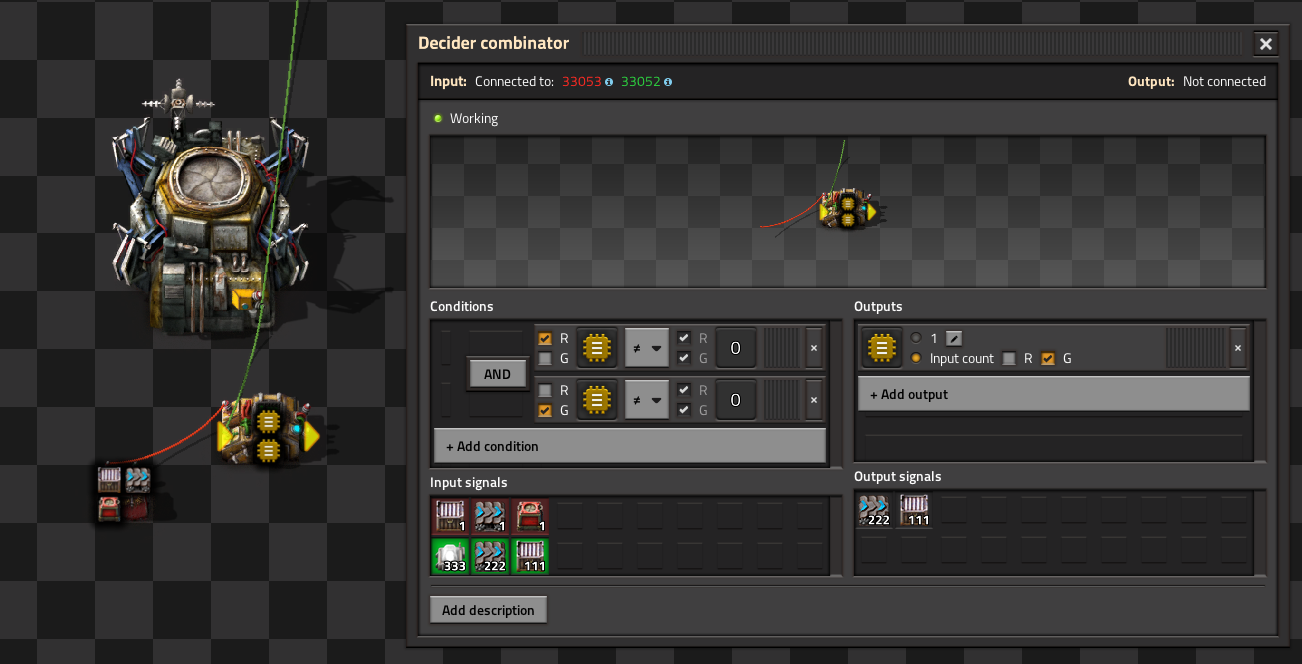Click the Not connected output status

click(1224, 82)
